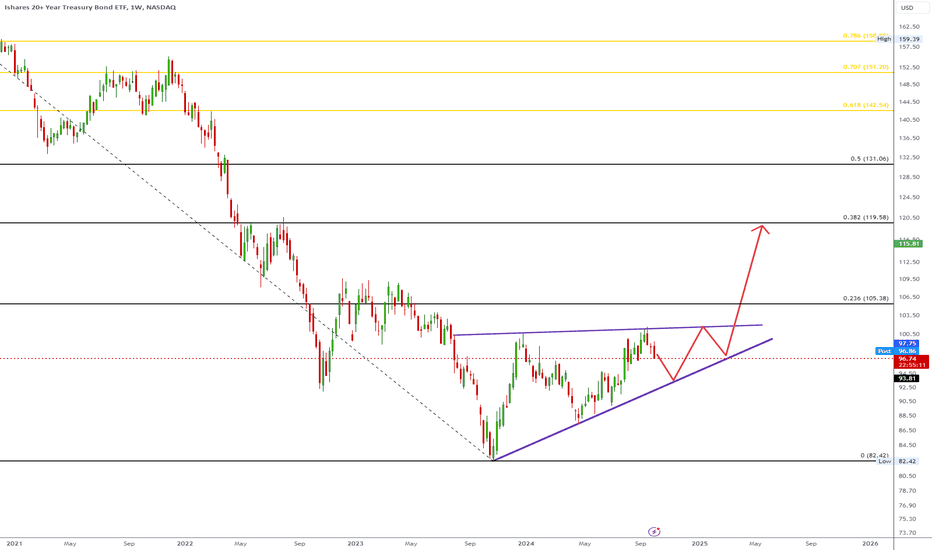This screenshot has width=932, height=550.
Task: Click the blue 97.75 price tag
Action: coord(907,344)
